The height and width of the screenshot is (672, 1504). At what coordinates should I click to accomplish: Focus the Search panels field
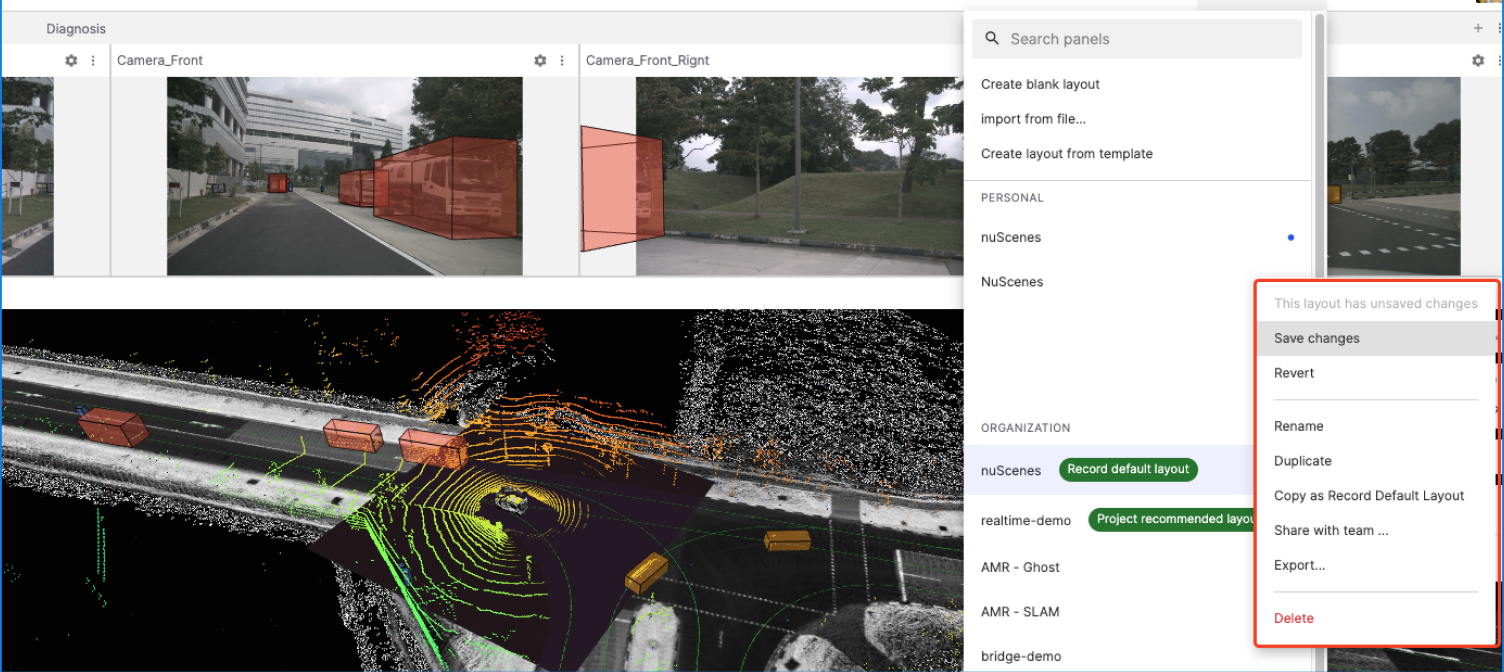(x=1137, y=39)
